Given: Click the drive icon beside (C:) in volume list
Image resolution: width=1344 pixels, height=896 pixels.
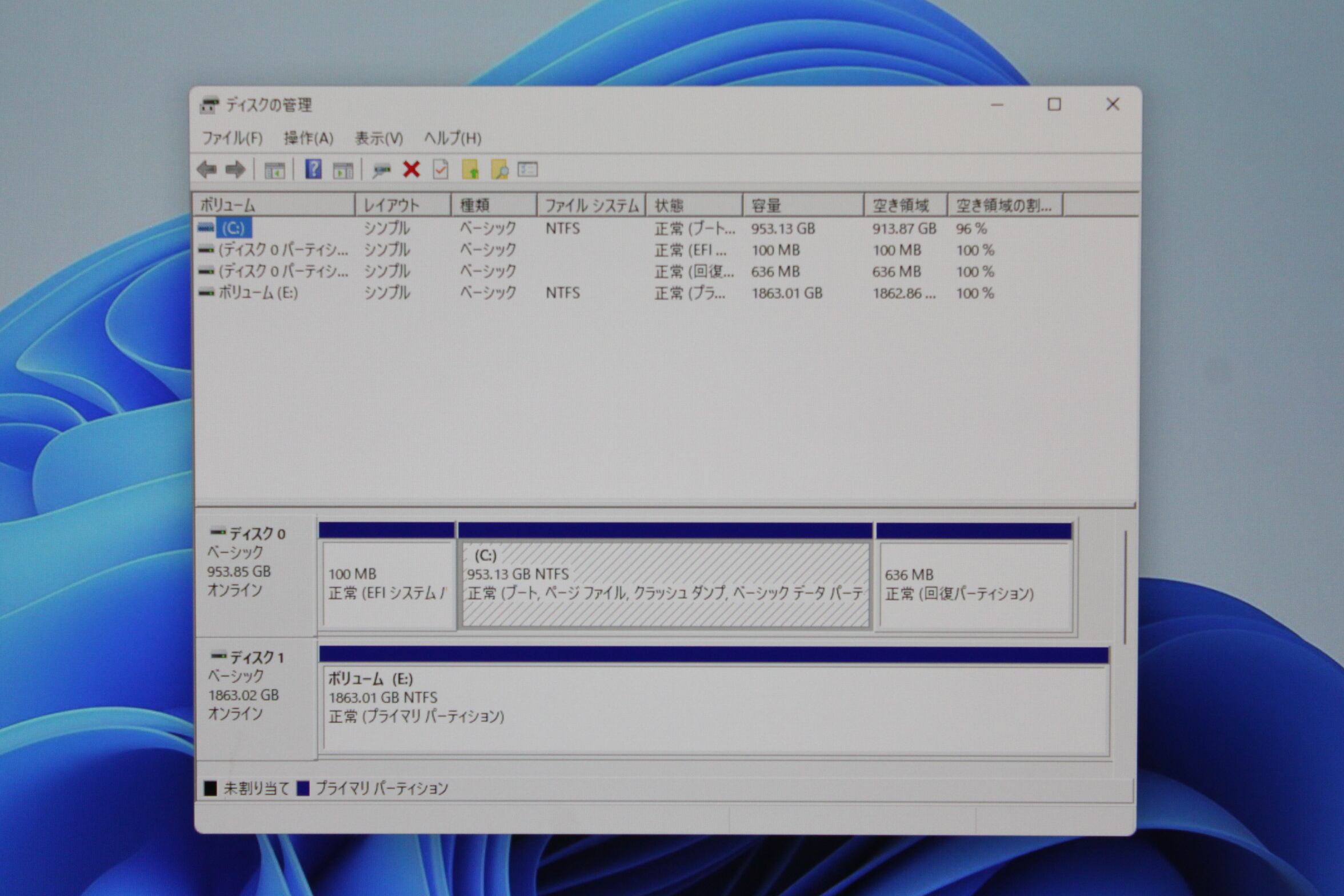Looking at the screenshot, I should 206,228.
